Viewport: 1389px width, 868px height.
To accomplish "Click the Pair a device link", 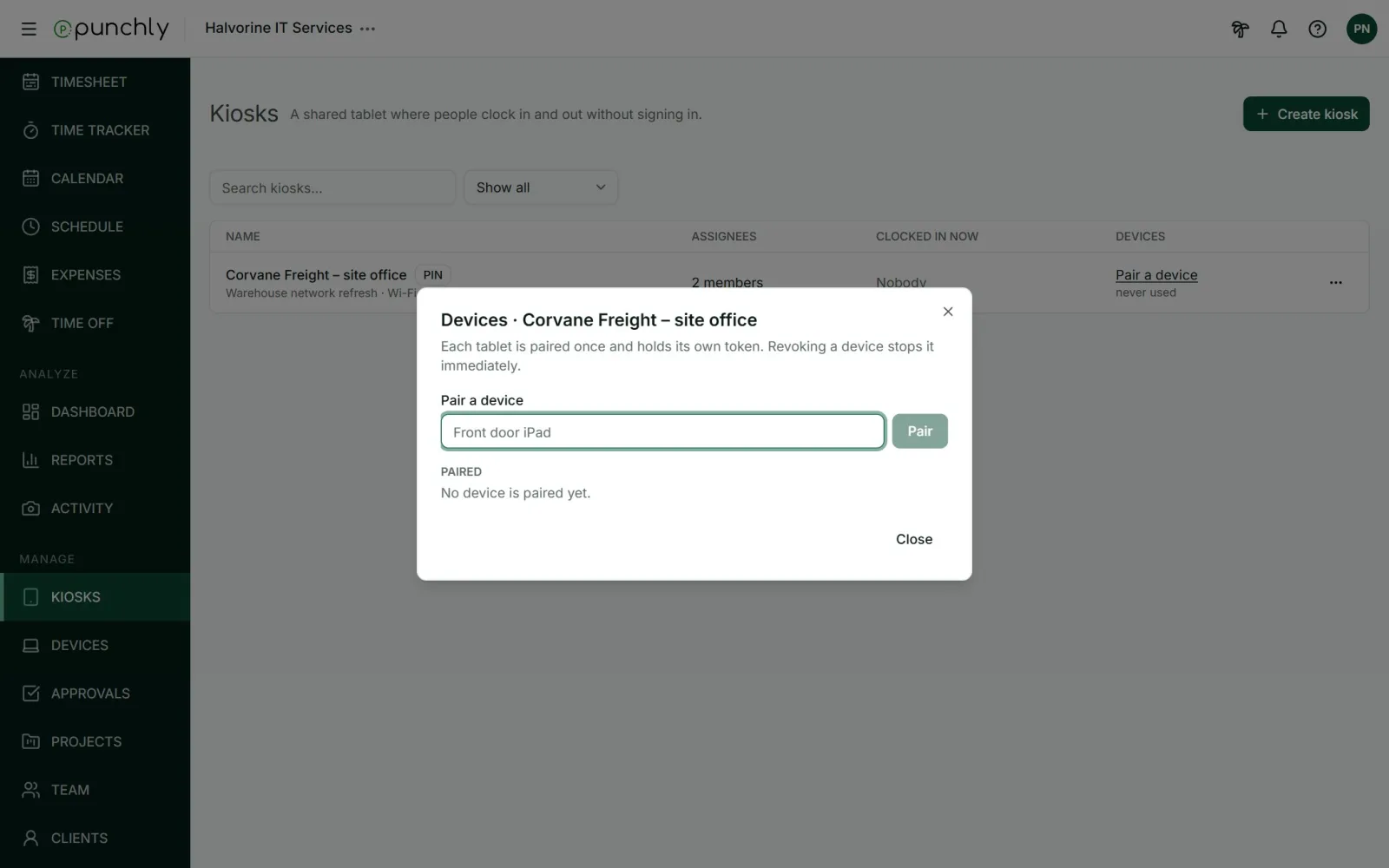I will [x=1156, y=275].
